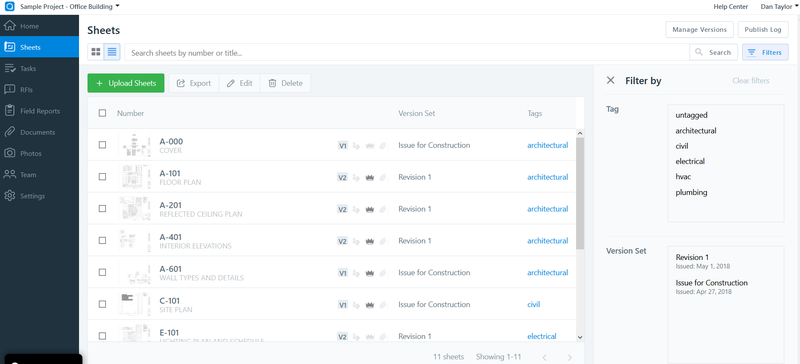Open the A-000 sheet thumbnail
The image size is (800, 364).
135,145
